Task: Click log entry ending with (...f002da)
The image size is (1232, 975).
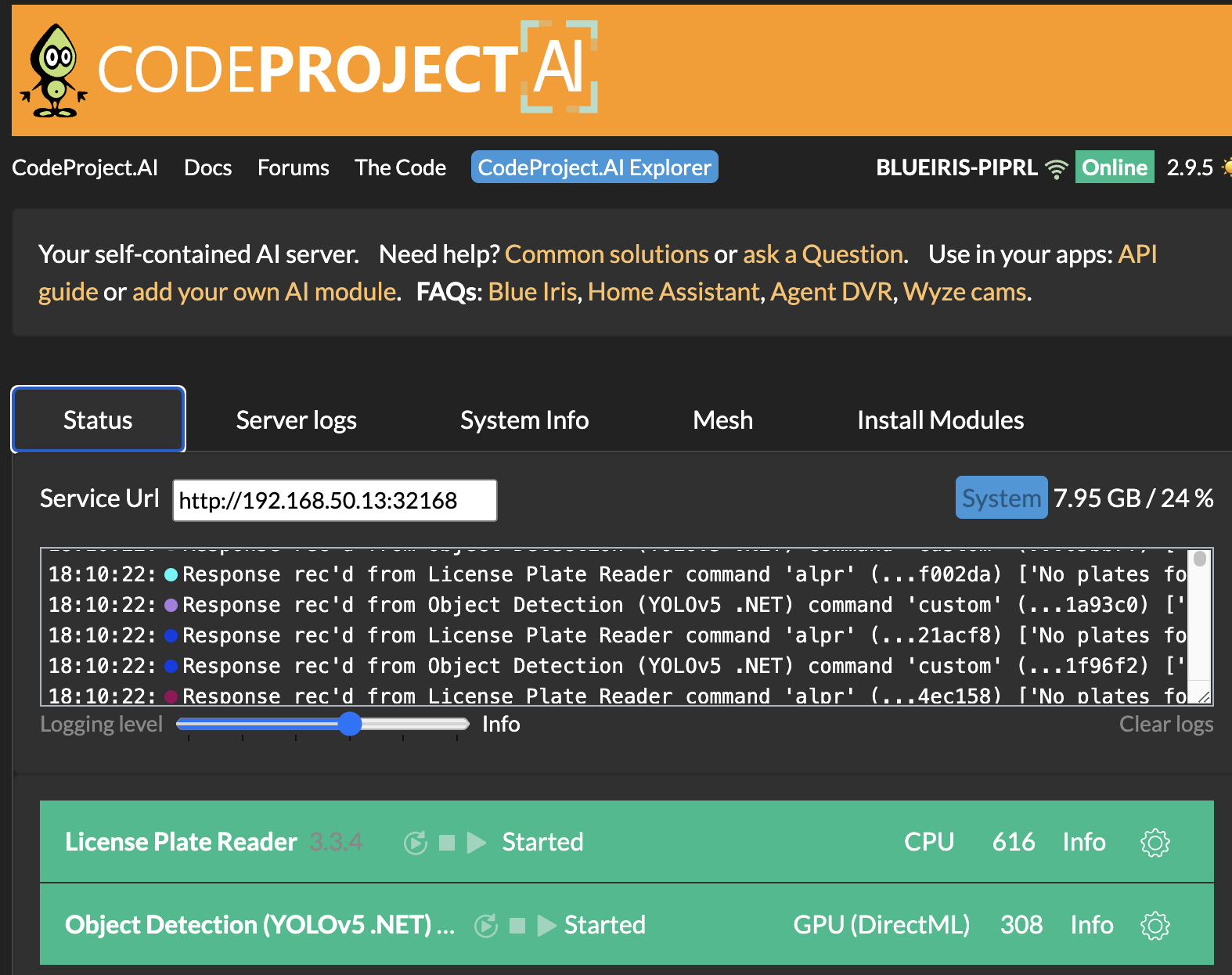Action: click(617, 574)
